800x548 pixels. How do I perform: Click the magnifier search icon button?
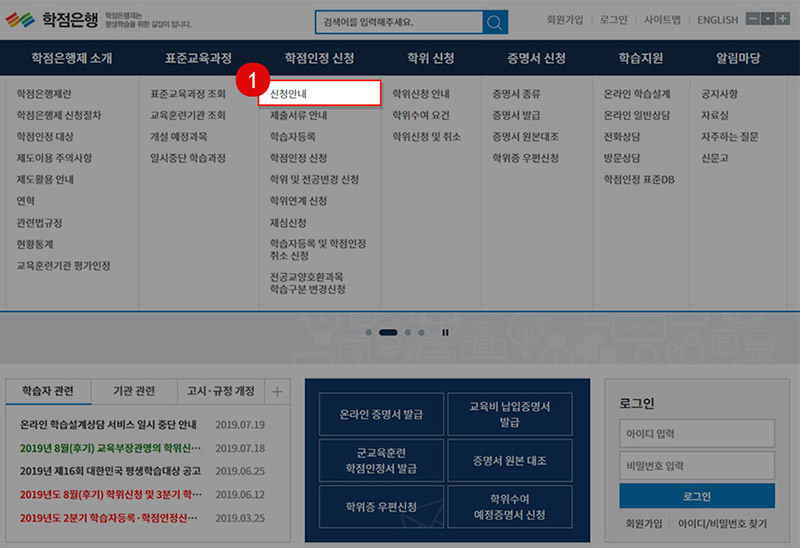[x=494, y=22]
